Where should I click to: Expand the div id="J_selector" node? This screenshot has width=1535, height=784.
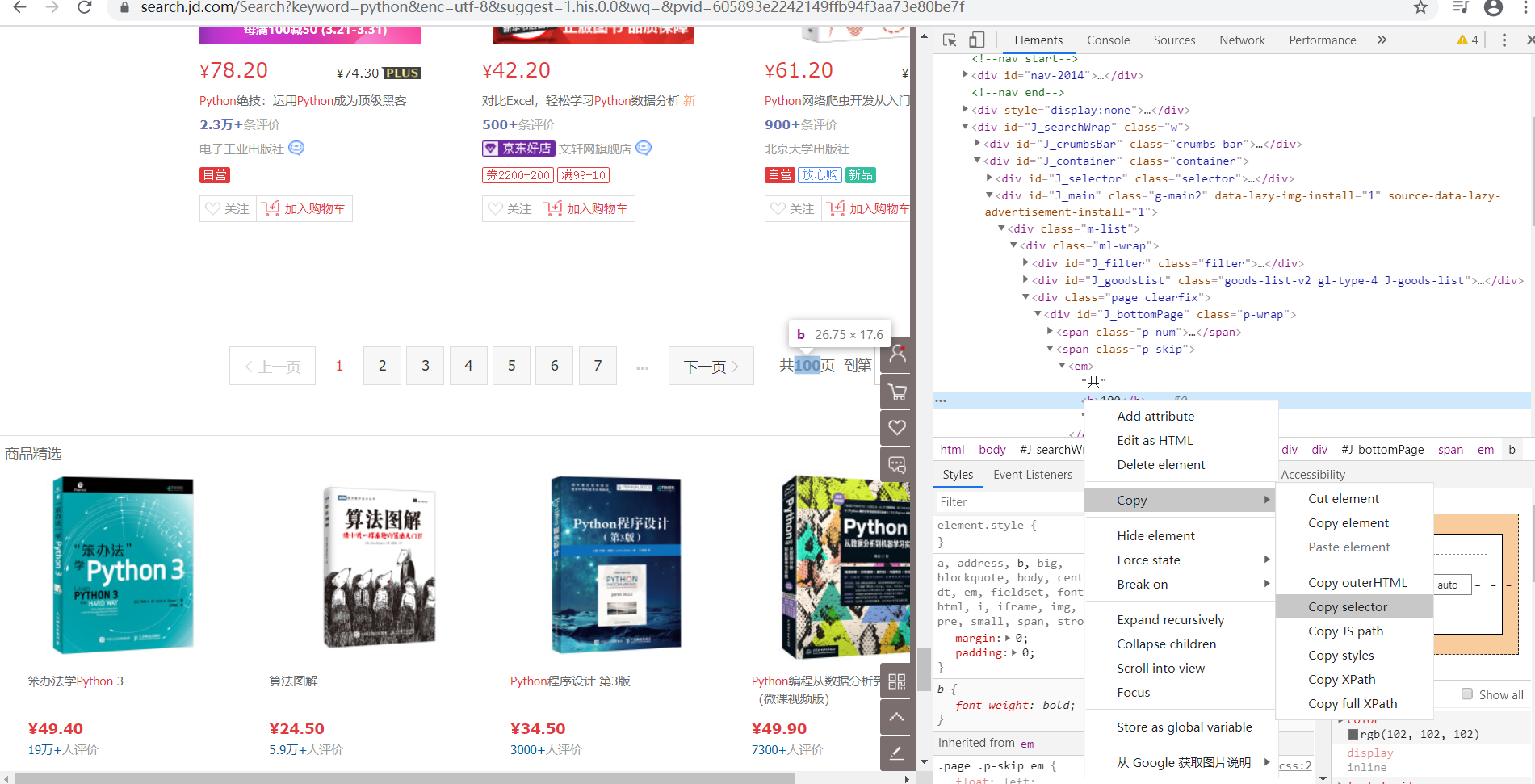point(989,178)
